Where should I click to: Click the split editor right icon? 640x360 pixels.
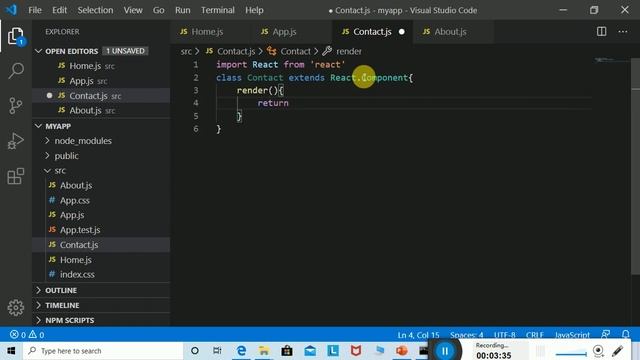tap(601, 31)
